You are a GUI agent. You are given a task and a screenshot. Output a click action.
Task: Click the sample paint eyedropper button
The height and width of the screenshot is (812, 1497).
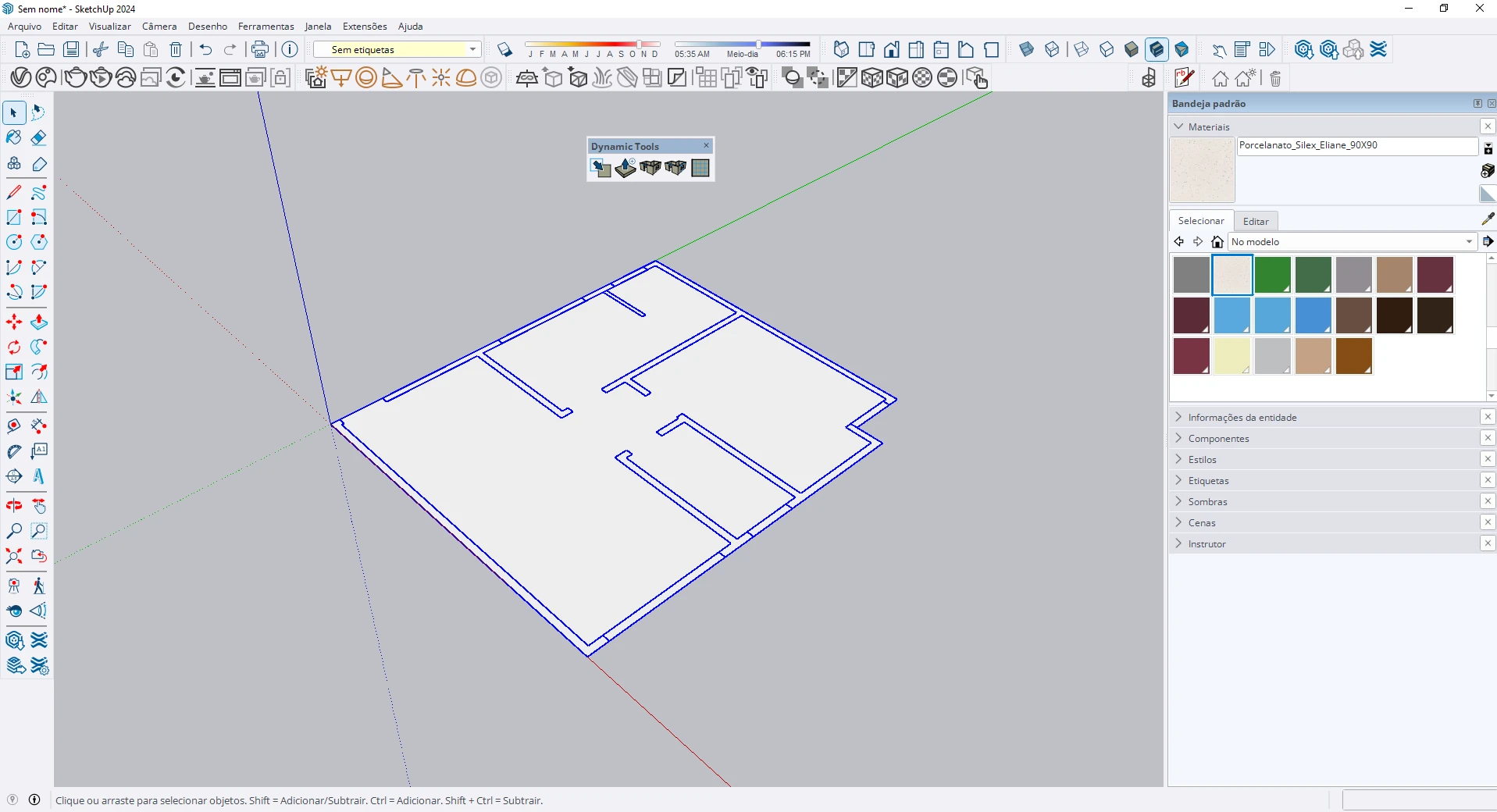pos(1488,219)
